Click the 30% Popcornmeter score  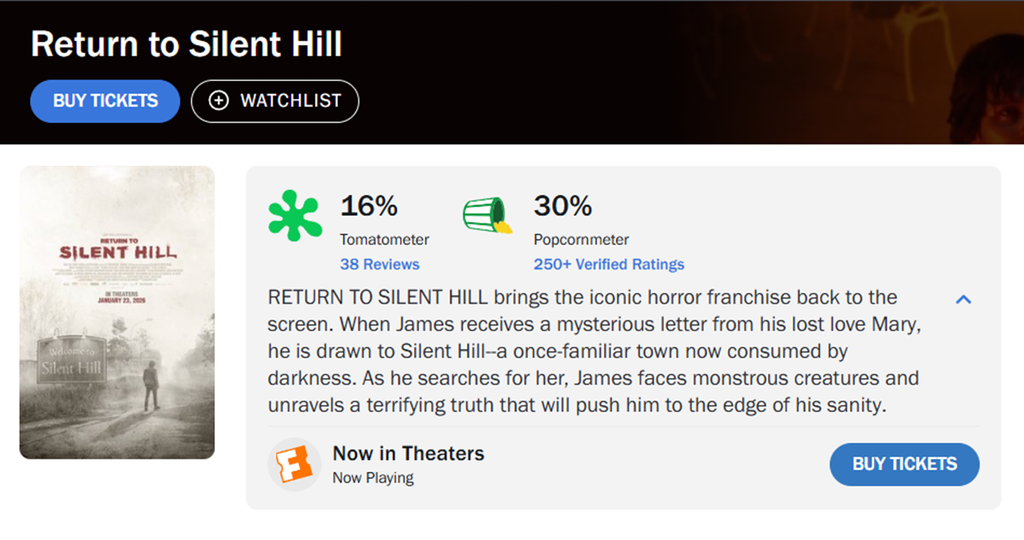[562, 206]
